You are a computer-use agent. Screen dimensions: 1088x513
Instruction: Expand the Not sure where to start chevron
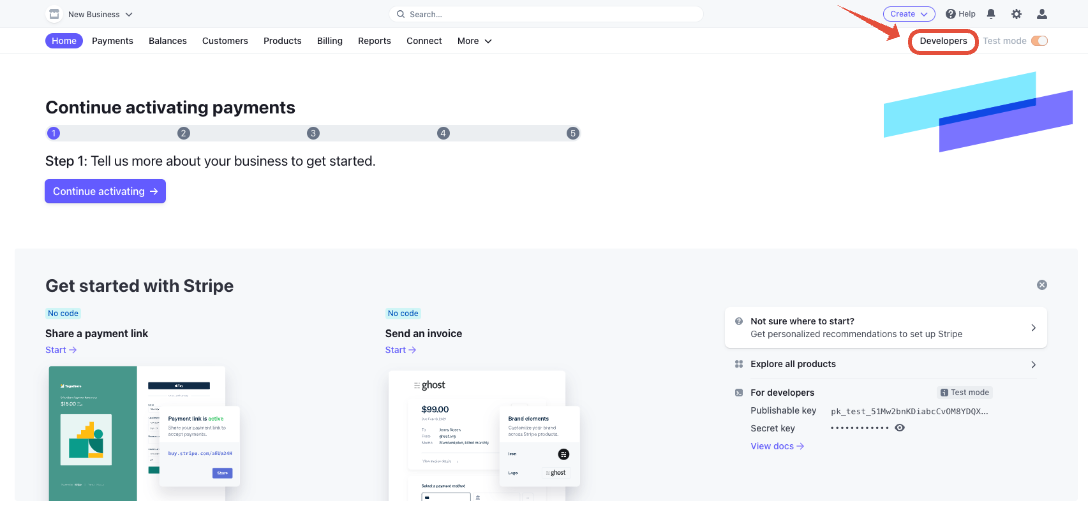coord(1033,328)
